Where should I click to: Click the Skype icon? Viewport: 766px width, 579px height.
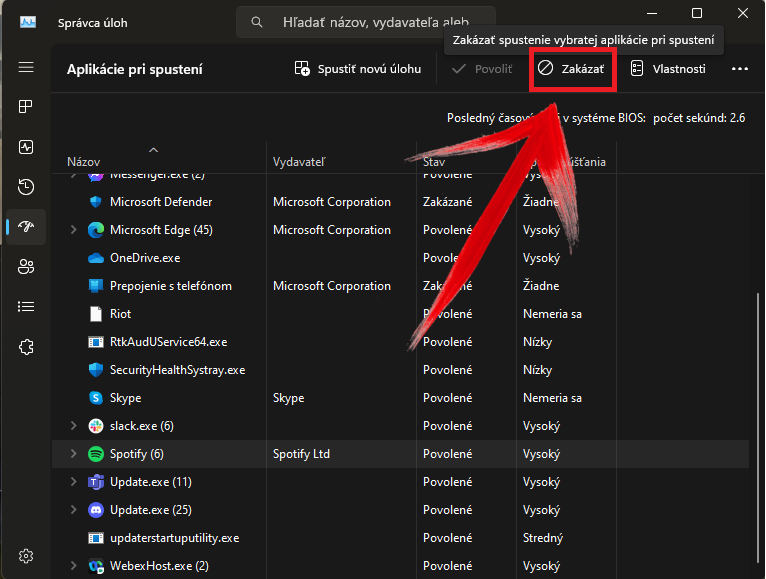[96, 398]
